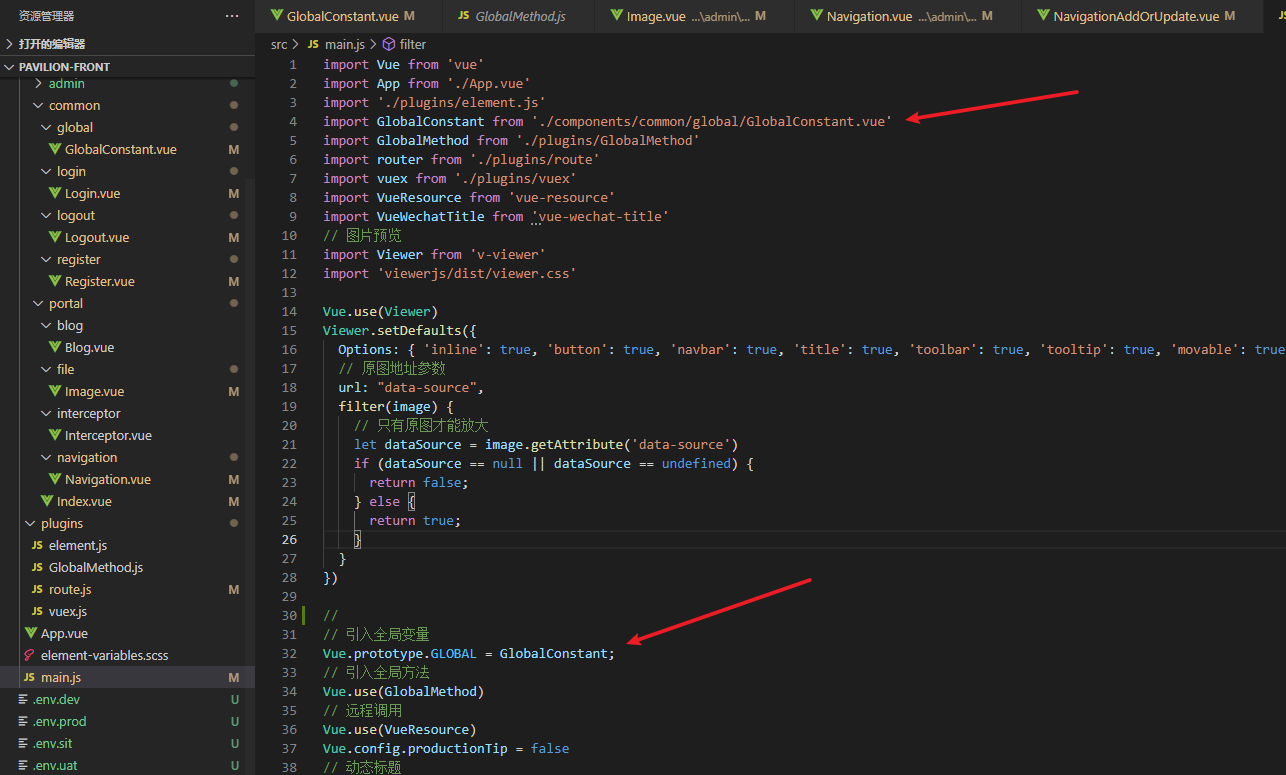Viewport: 1286px width, 775px height.
Task: Collapse the plugins folder
Action: point(31,523)
